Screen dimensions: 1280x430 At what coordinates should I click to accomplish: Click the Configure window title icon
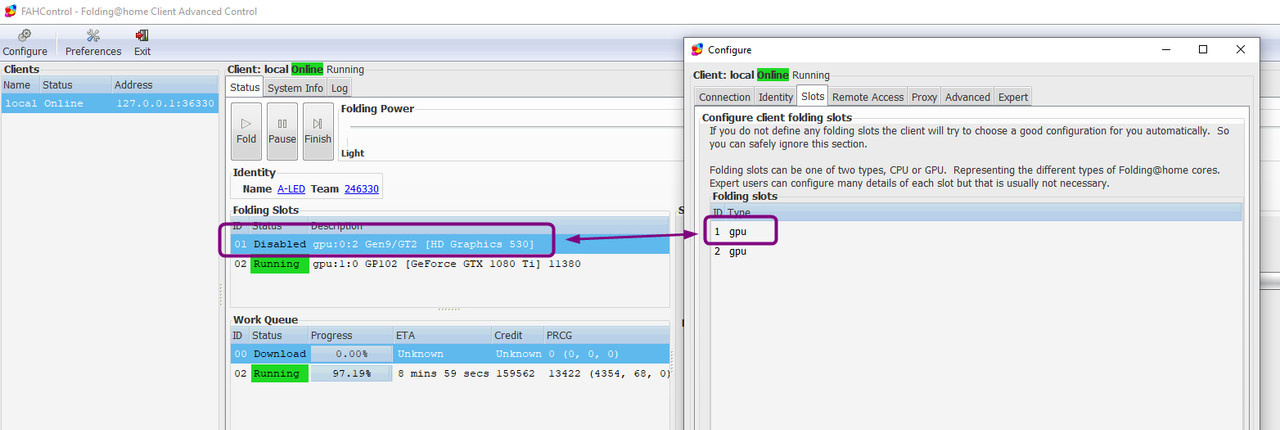[x=697, y=49]
